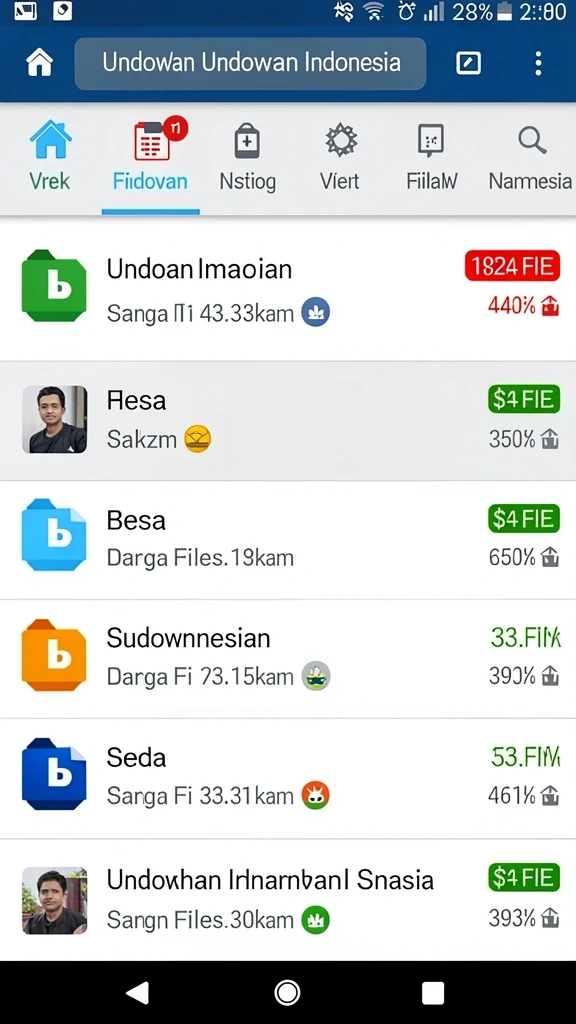Tap the upload icon beside 390%
The height and width of the screenshot is (1024, 576).
tap(550, 676)
